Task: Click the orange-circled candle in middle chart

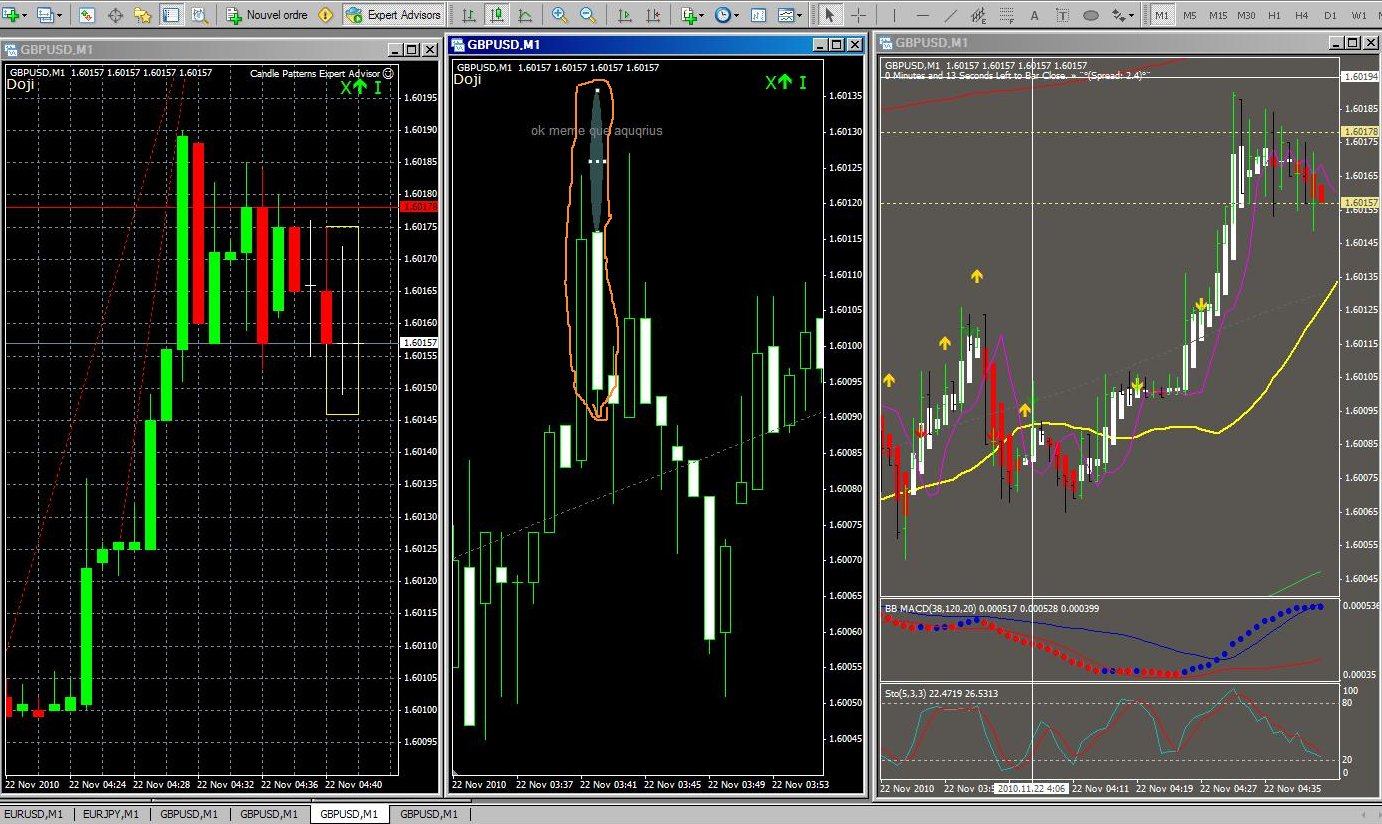Action: [597, 310]
